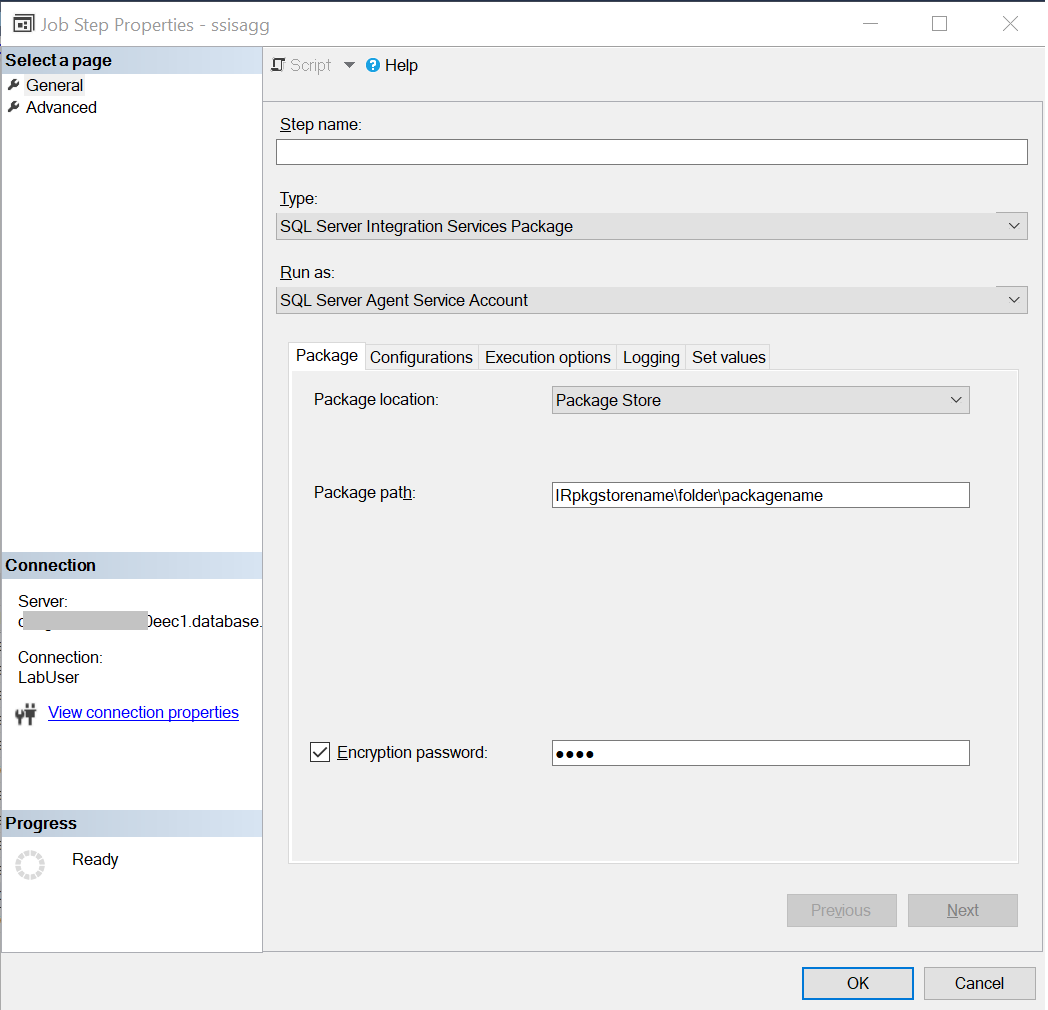Click the Encryption password field
Viewport: 1048px width, 1010px height.
(761, 753)
